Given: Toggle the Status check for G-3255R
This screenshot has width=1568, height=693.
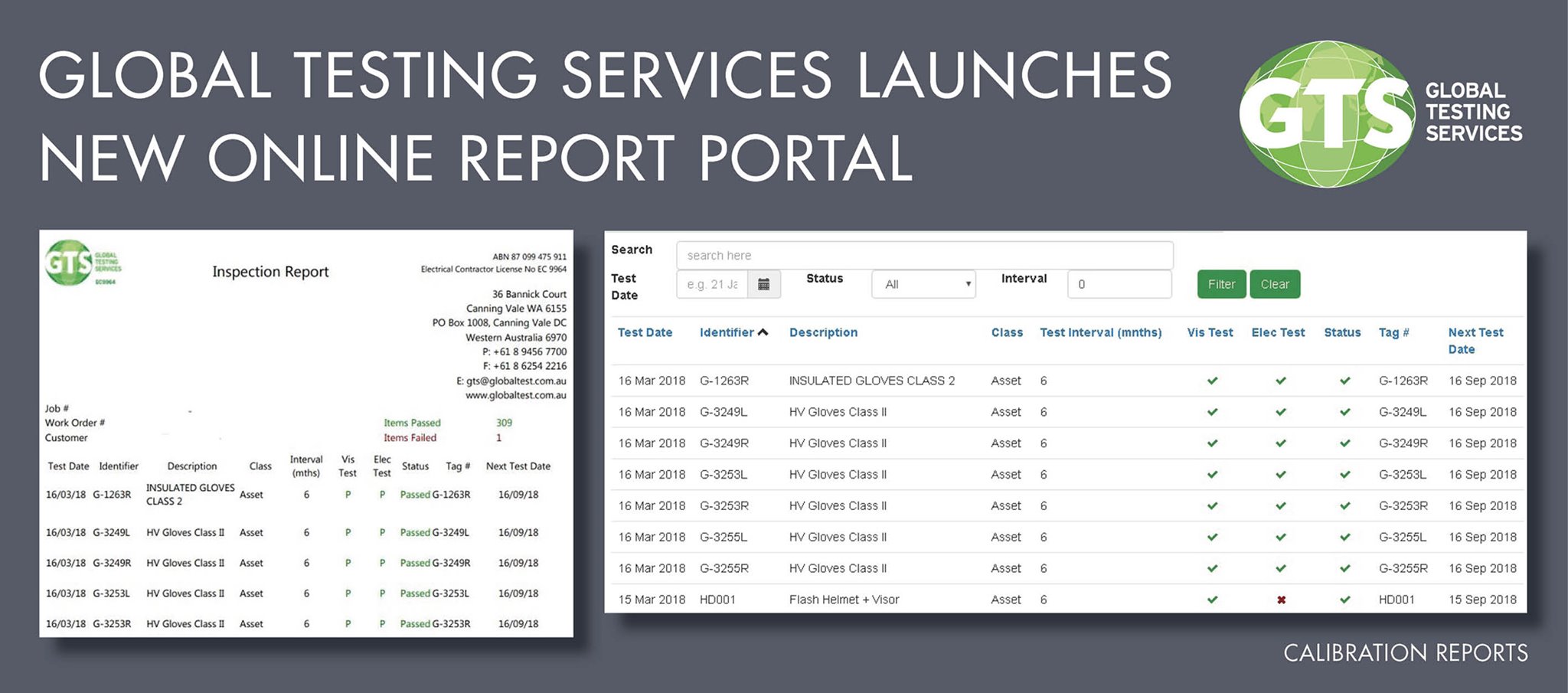Looking at the screenshot, I should tap(1343, 568).
